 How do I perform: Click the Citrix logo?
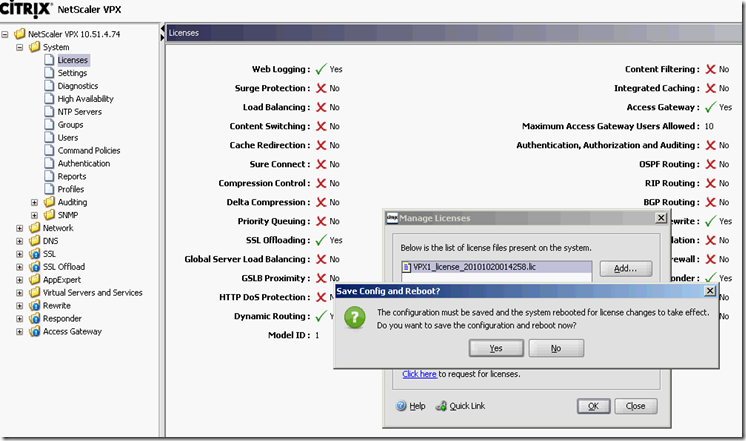pos(25,9)
